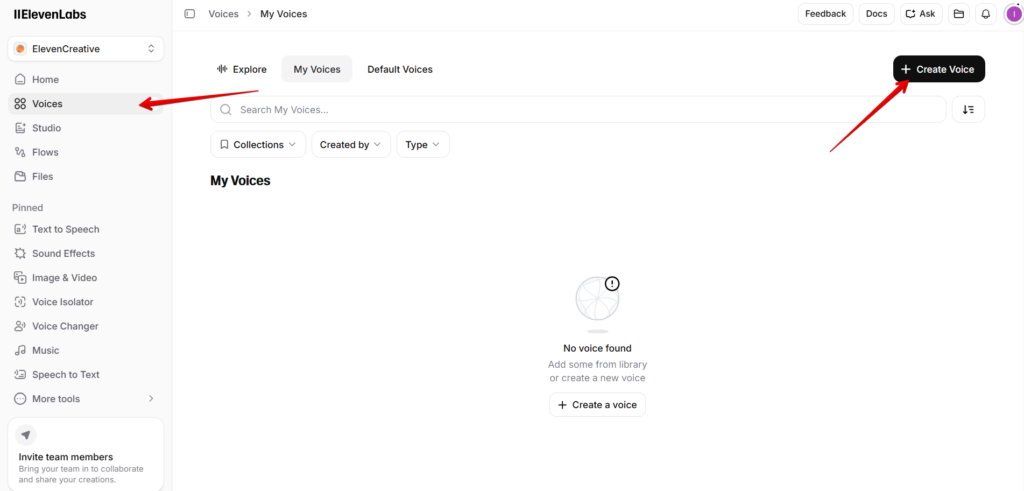Click the Invite team members card
Screen dimensions: 1024x491
pos(86,454)
